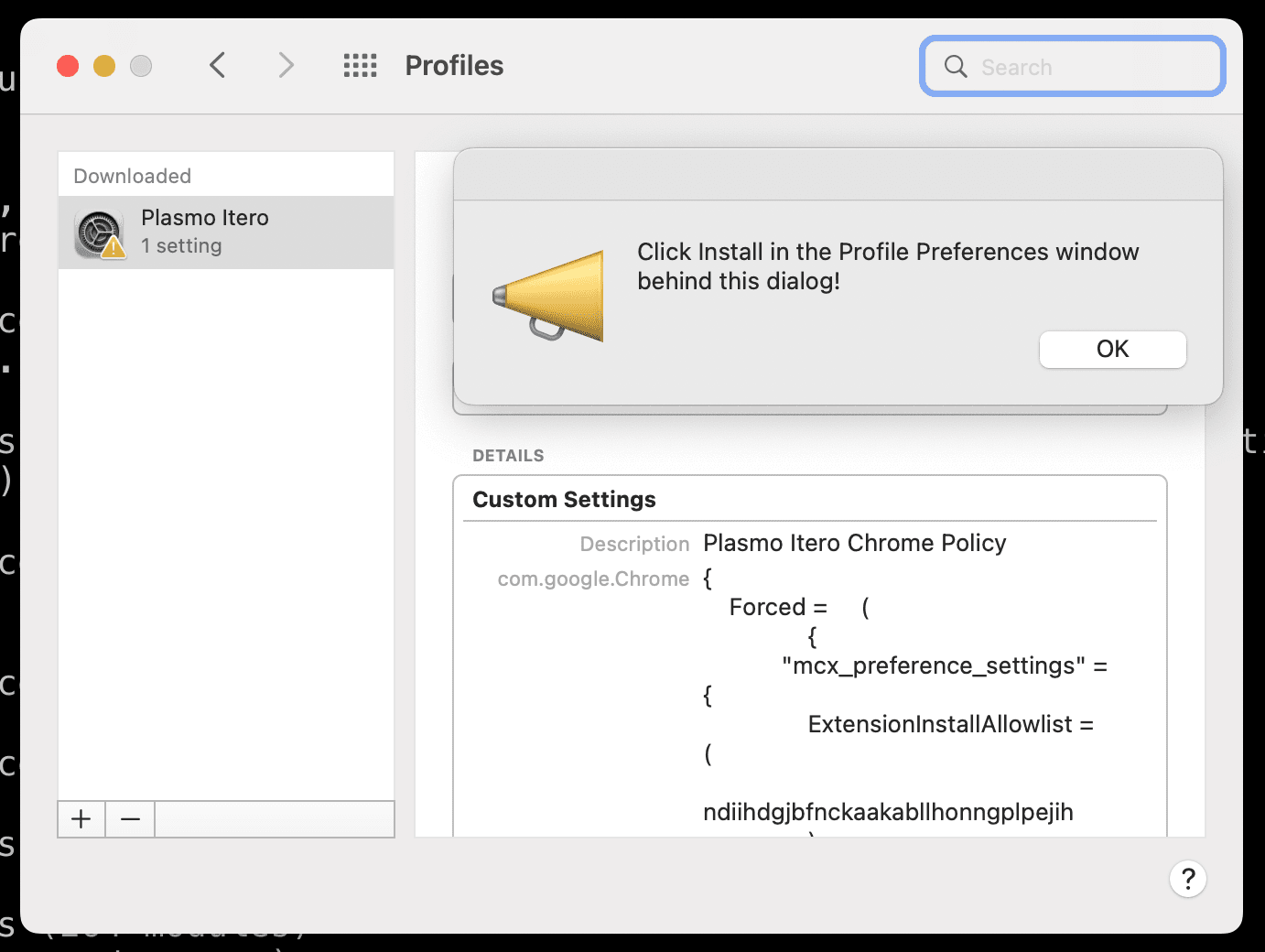Go back with the left chevron
The width and height of the screenshot is (1265, 952).
point(217,65)
